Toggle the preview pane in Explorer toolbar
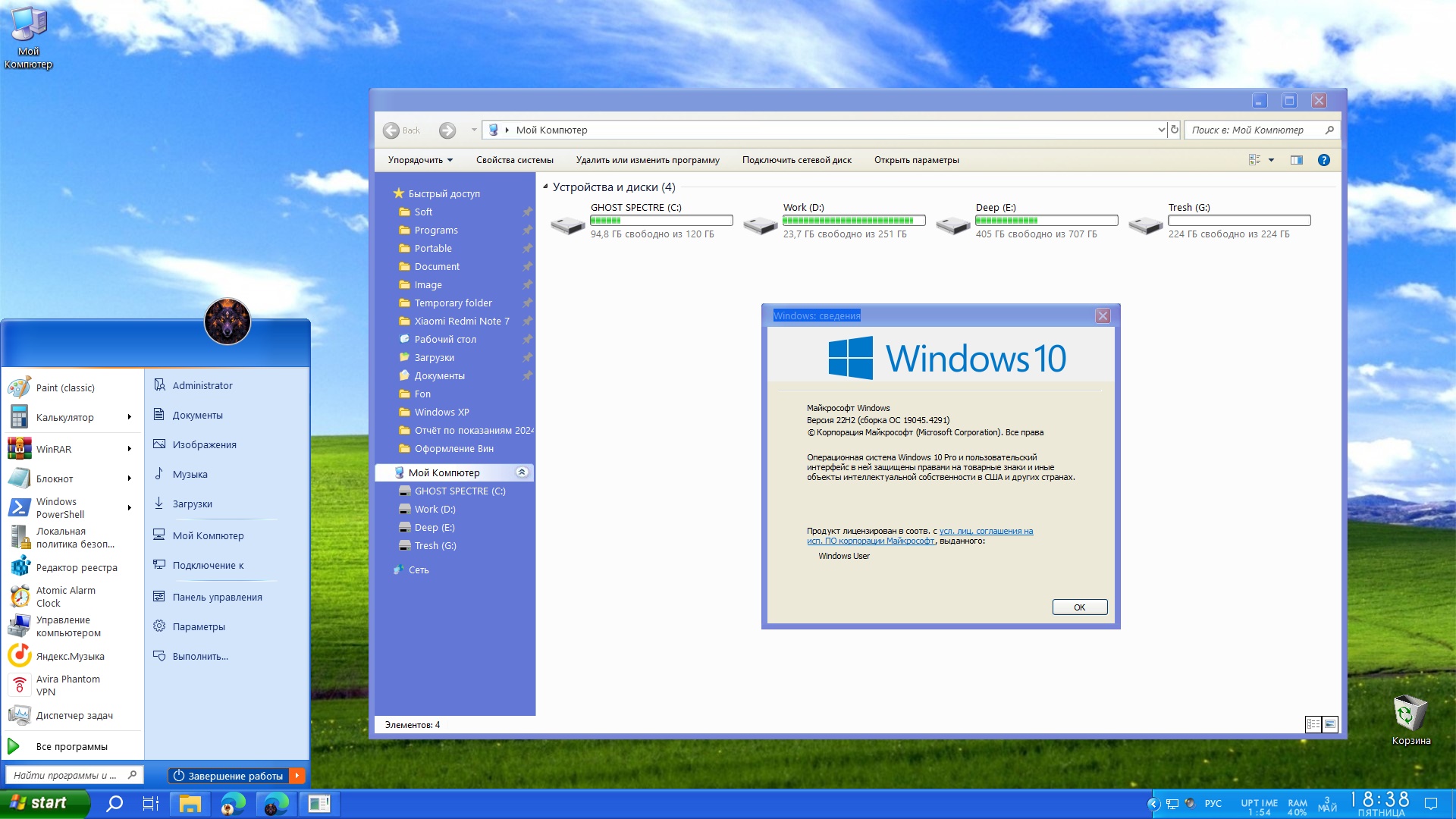This screenshot has height=819, width=1456. 1297,160
